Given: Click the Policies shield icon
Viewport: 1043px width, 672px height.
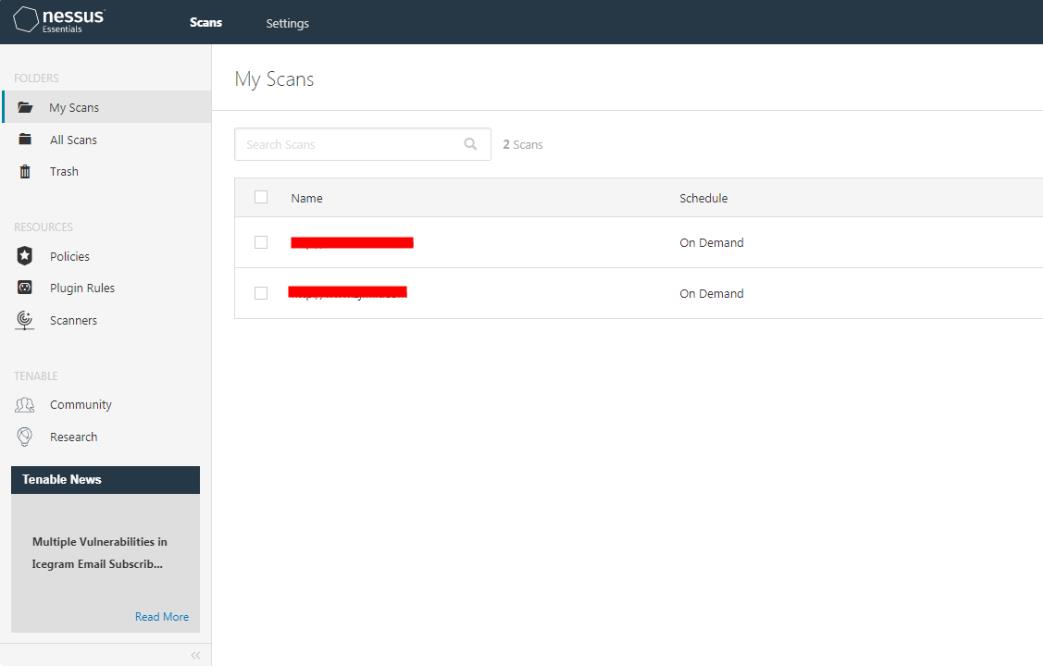Looking at the screenshot, I should pos(25,256).
